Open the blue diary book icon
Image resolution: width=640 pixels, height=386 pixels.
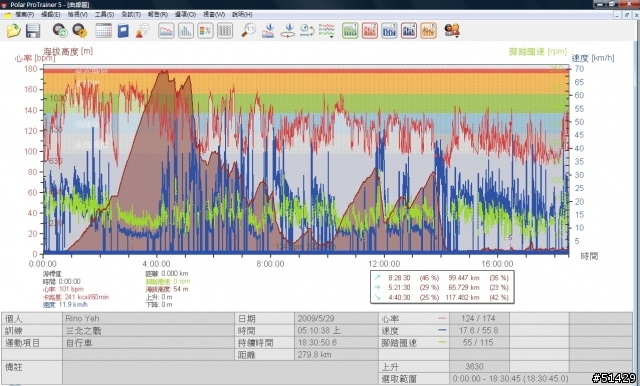[x=123, y=31]
